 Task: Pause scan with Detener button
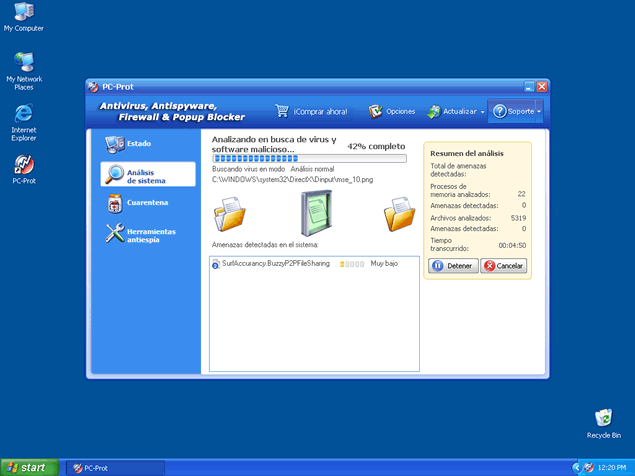[x=453, y=266]
